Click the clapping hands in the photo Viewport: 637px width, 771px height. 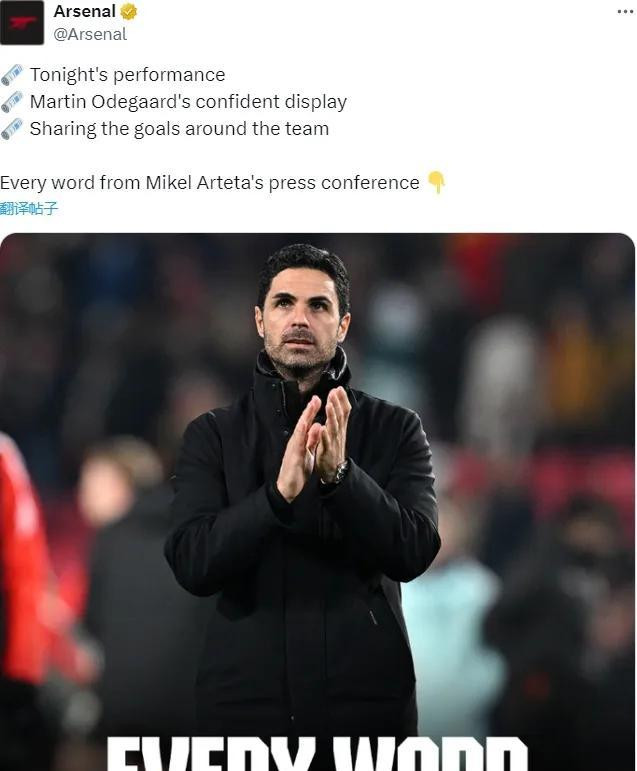coord(314,443)
